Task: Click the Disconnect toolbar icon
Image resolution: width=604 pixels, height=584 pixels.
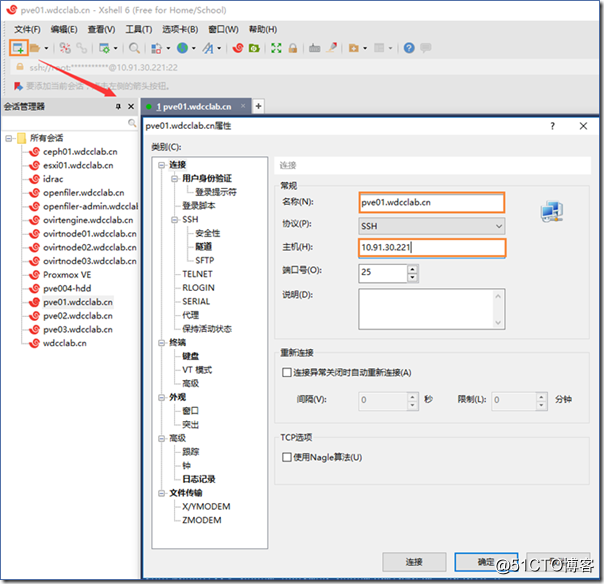Action: tap(81, 48)
